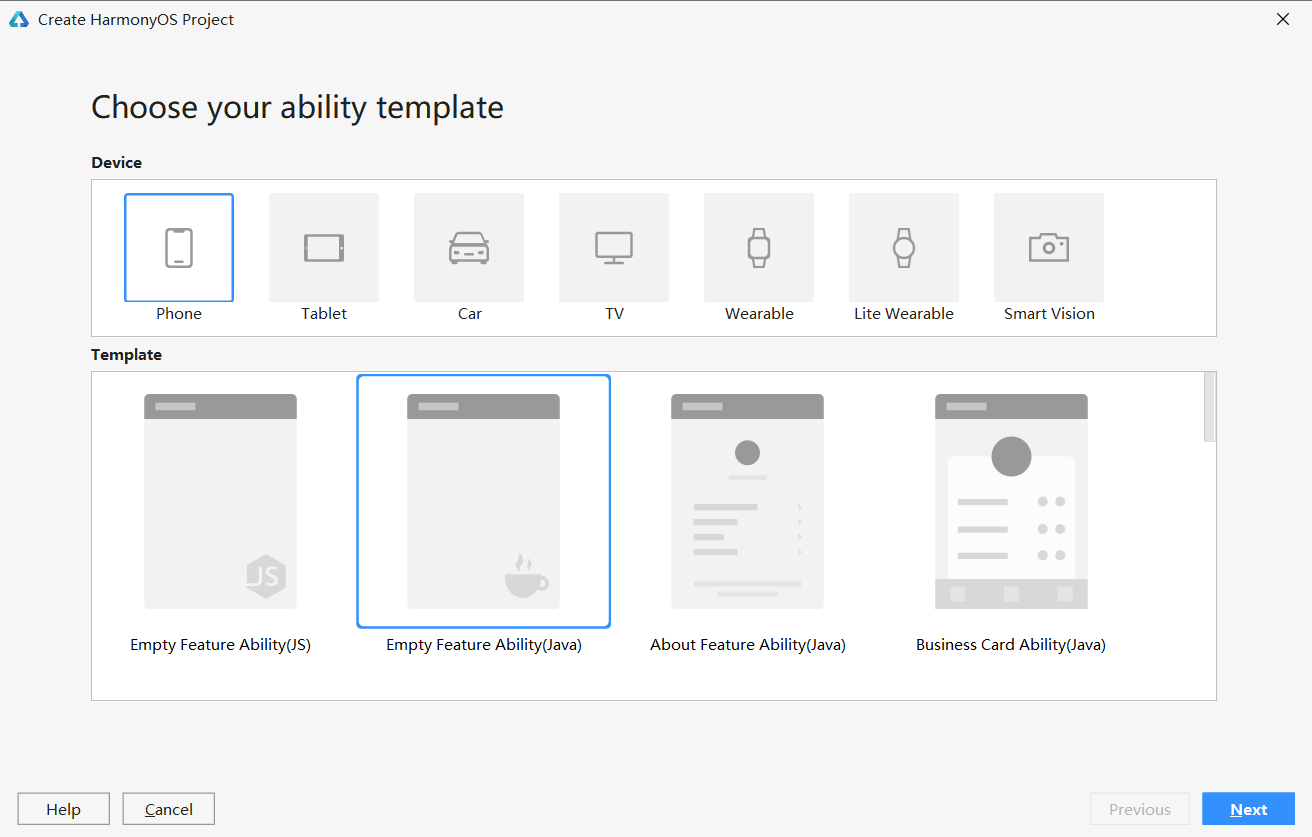Screen dimensions: 1312x837
Task: Click the HarmonyOS logo in title bar
Action: (19, 19)
